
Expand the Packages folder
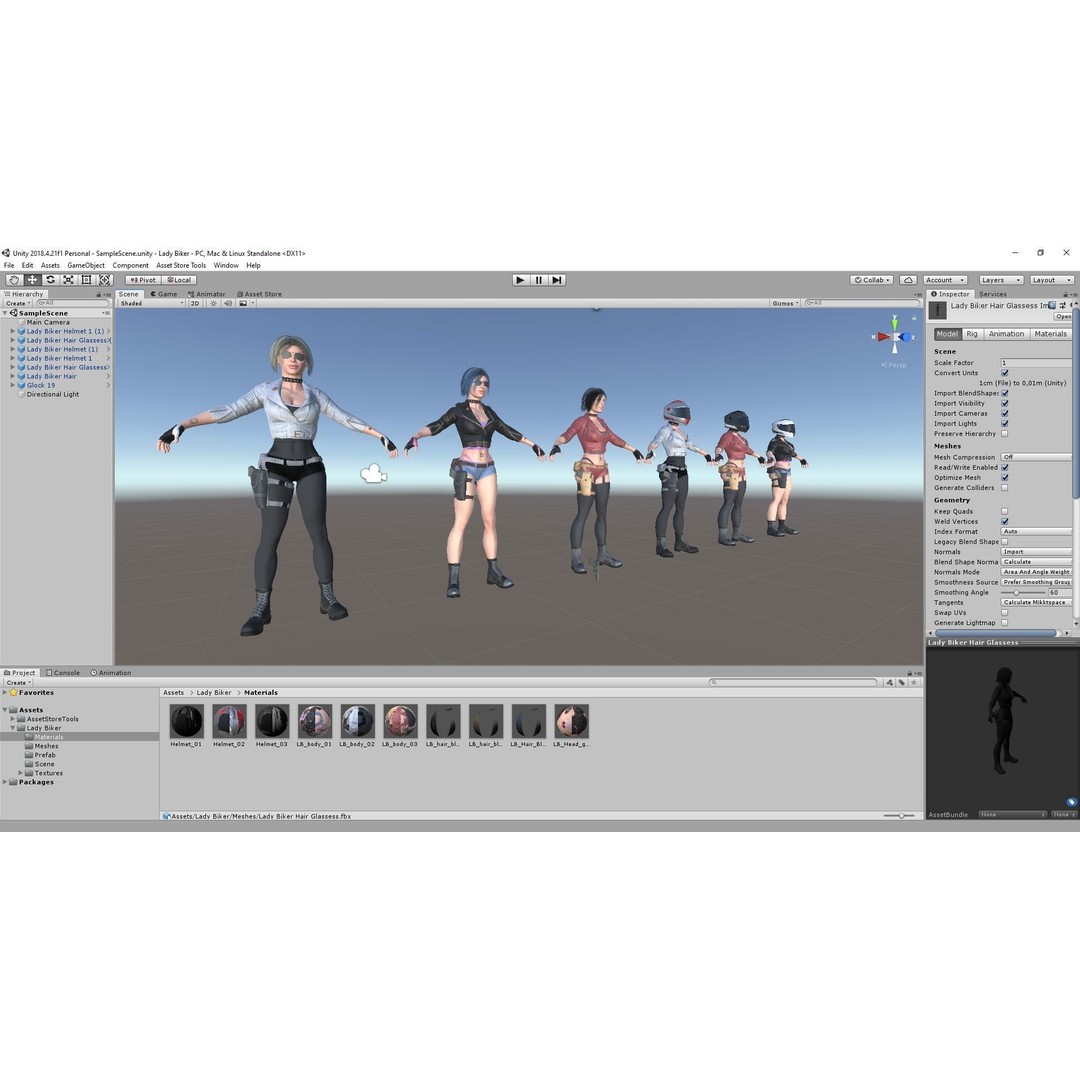coord(5,782)
